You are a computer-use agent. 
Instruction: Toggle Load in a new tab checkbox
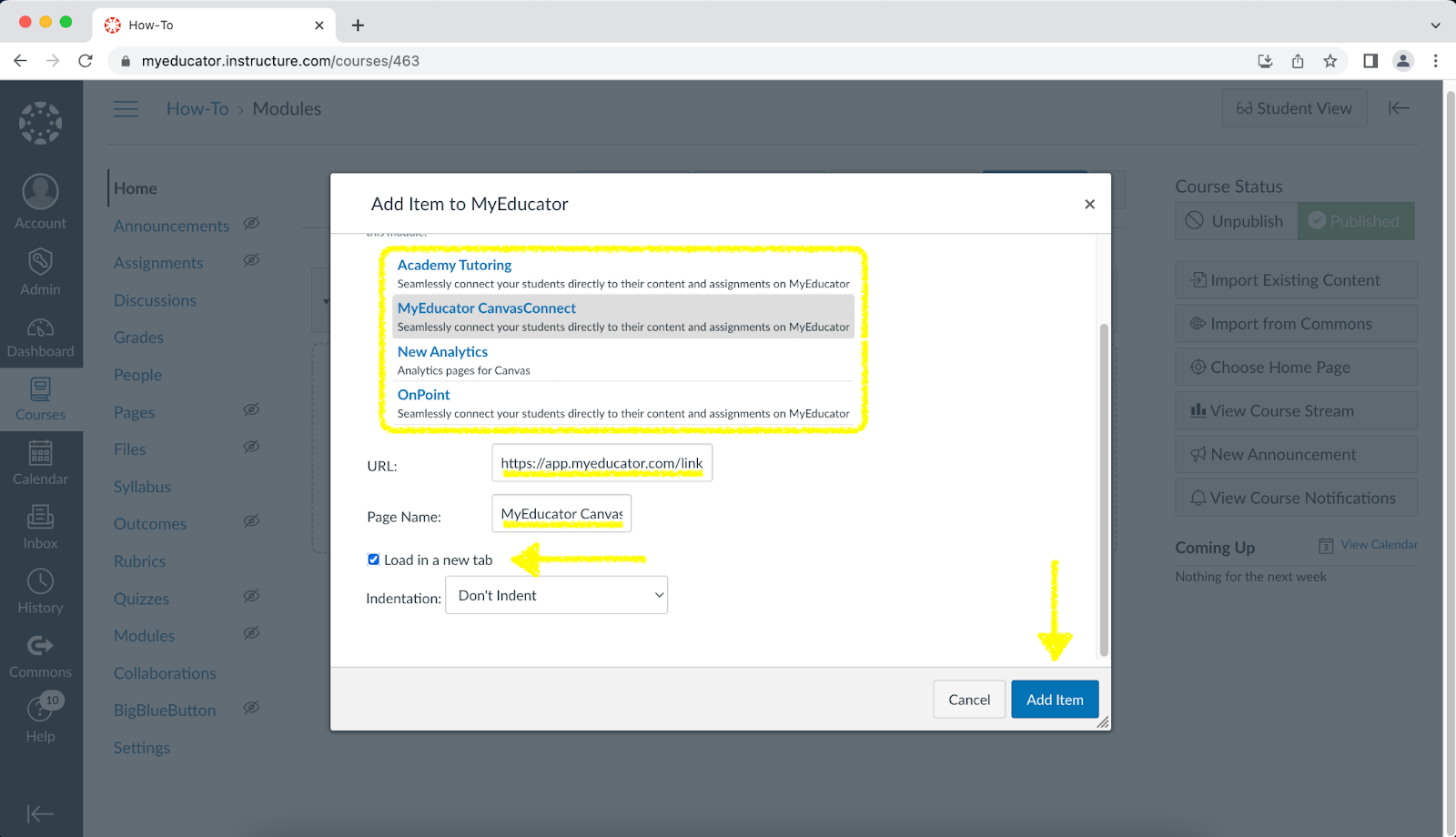coord(373,560)
